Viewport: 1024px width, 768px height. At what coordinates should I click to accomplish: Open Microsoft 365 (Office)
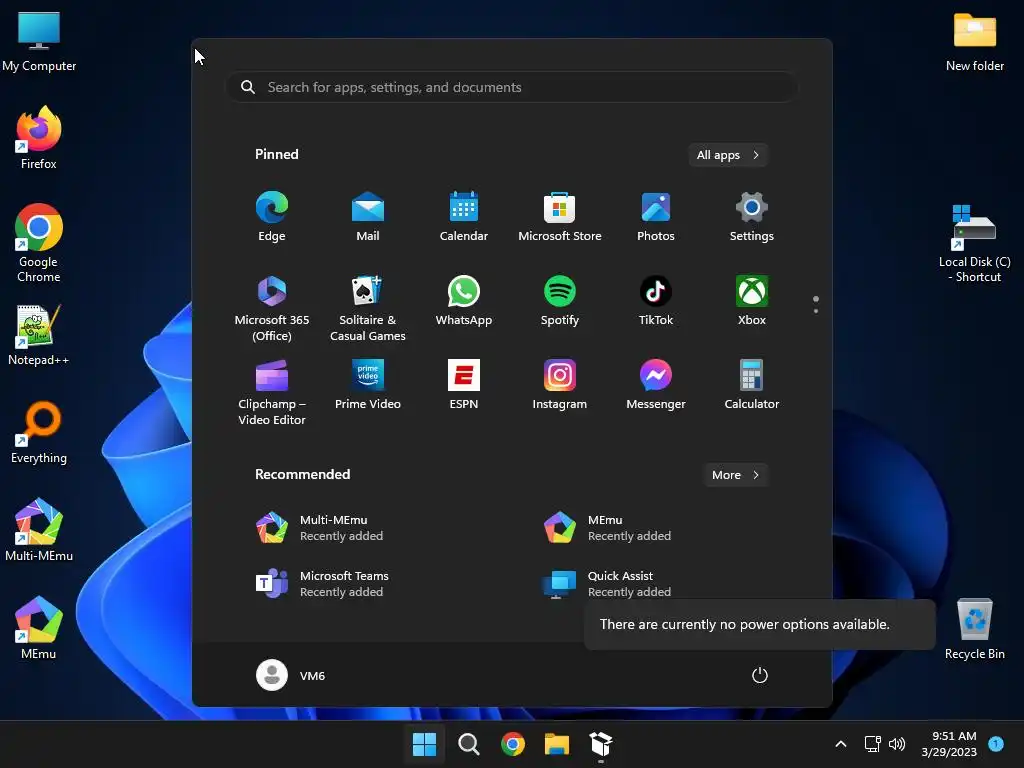(272, 308)
